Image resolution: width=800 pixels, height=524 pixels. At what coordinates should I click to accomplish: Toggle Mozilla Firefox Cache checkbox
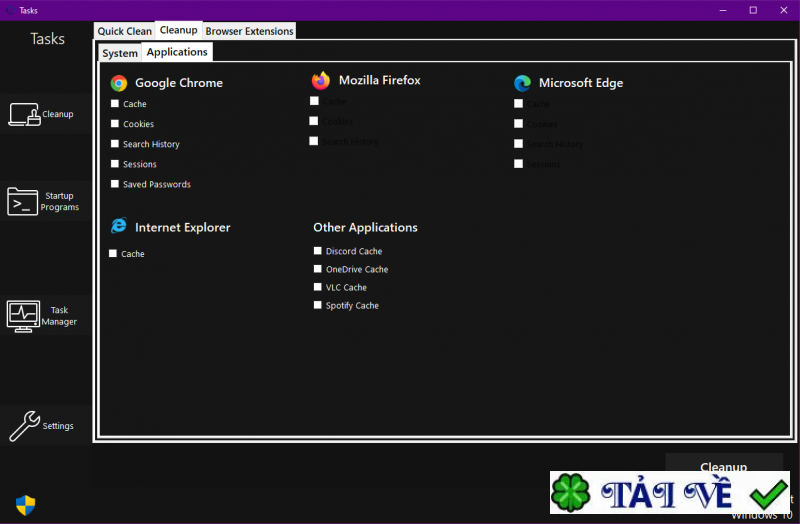tap(314, 101)
